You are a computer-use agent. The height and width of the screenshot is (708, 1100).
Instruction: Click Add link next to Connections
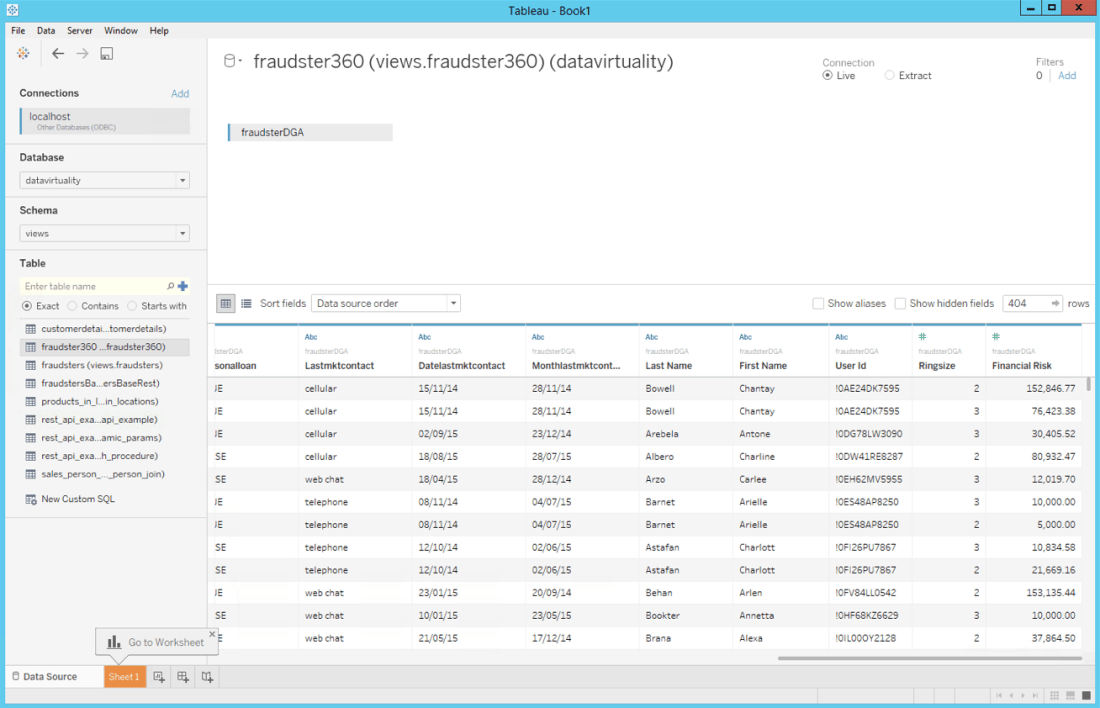[x=180, y=94]
